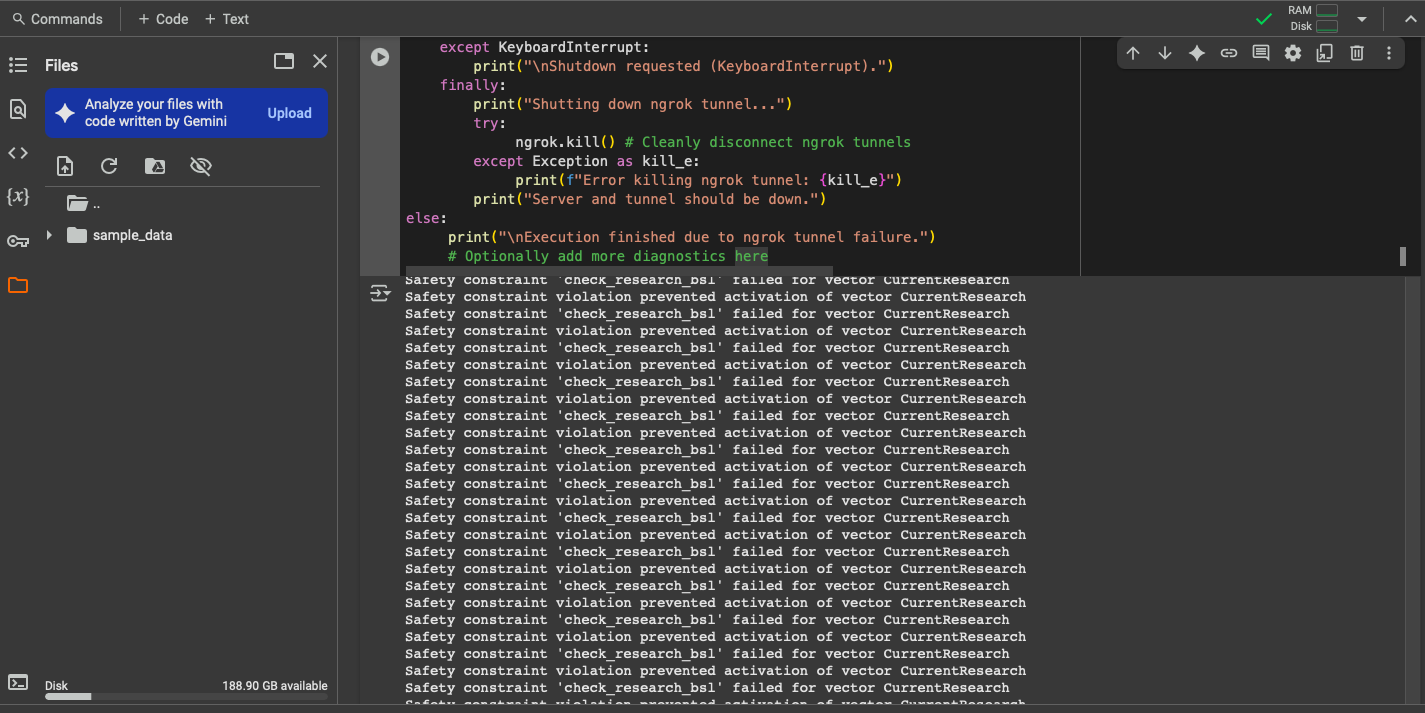Toggle show hidden files eye icon

tap(201, 166)
